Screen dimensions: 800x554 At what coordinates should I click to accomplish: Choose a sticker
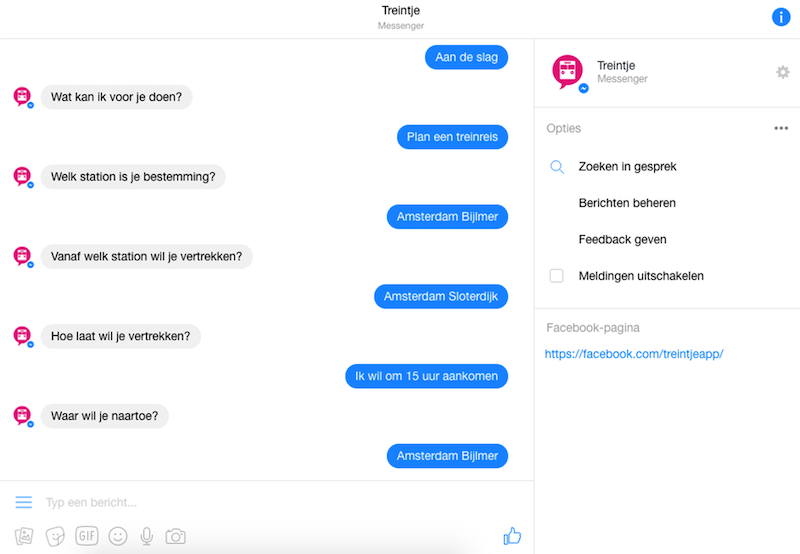click(x=56, y=536)
